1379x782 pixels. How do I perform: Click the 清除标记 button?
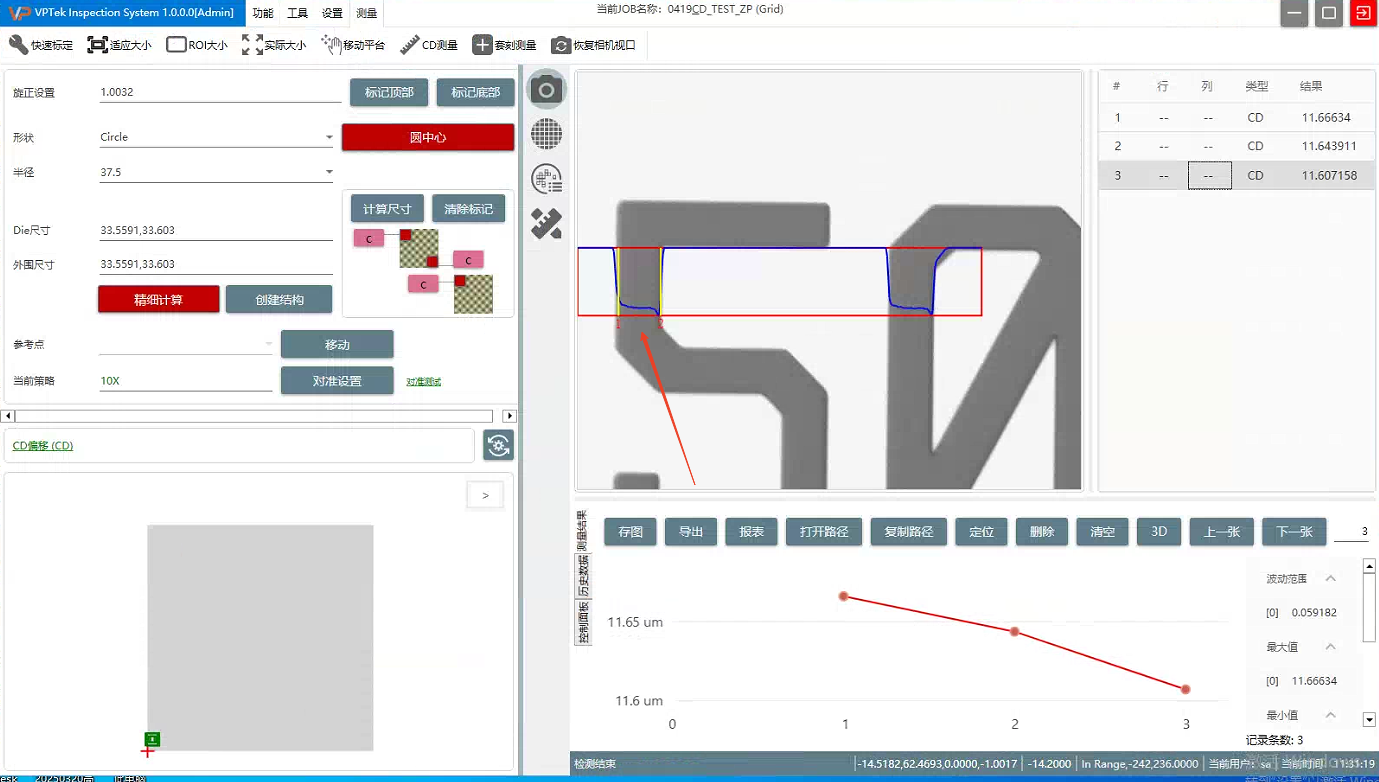click(x=469, y=209)
